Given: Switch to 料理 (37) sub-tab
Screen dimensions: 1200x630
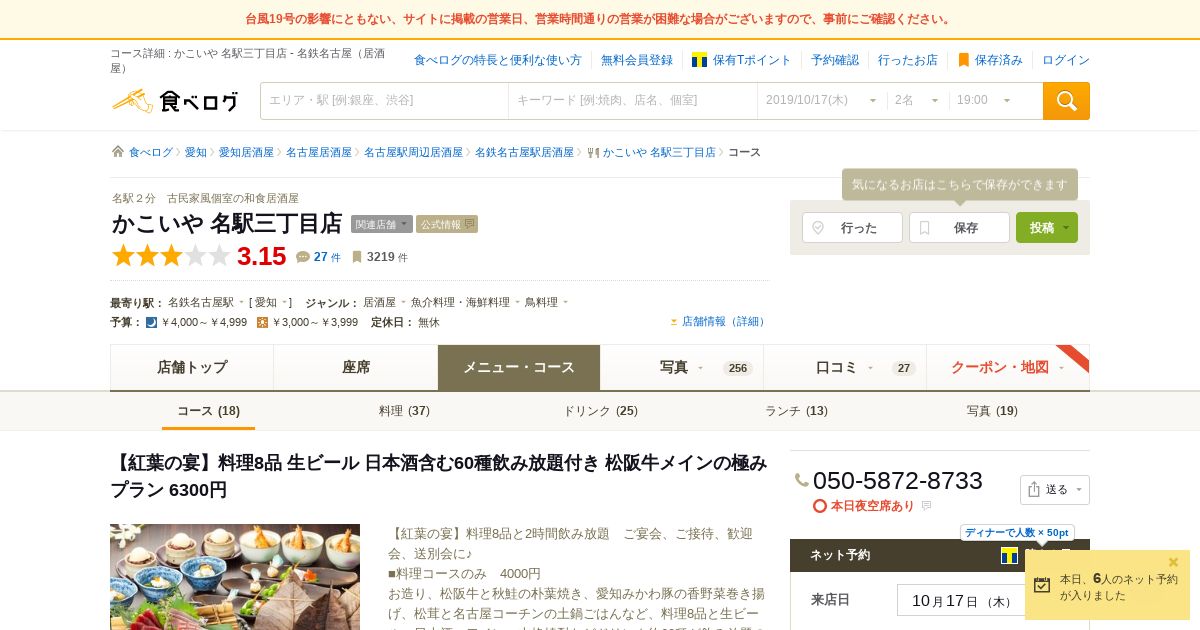Looking at the screenshot, I should [x=404, y=411].
